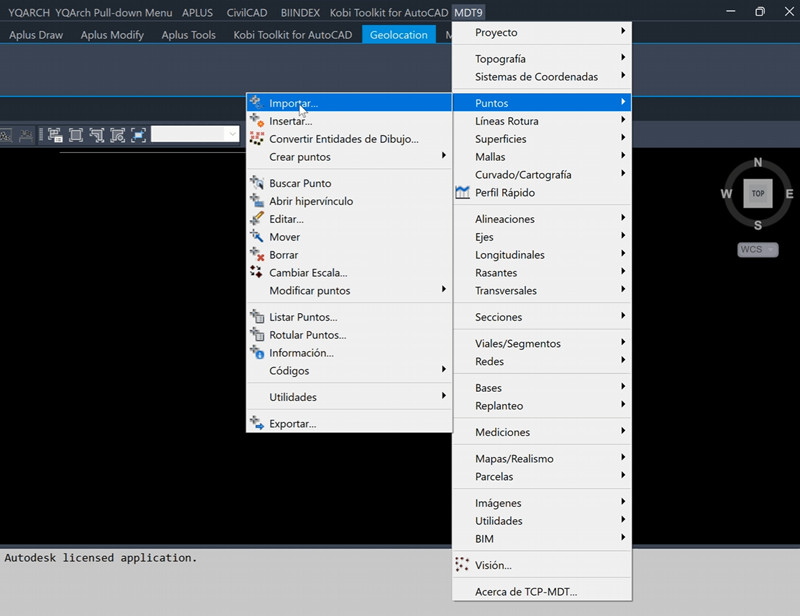Image resolution: width=800 pixels, height=616 pixels.
Task: Click the Exportar points icon
Action: pyautogui.click(x=257, y=424)
